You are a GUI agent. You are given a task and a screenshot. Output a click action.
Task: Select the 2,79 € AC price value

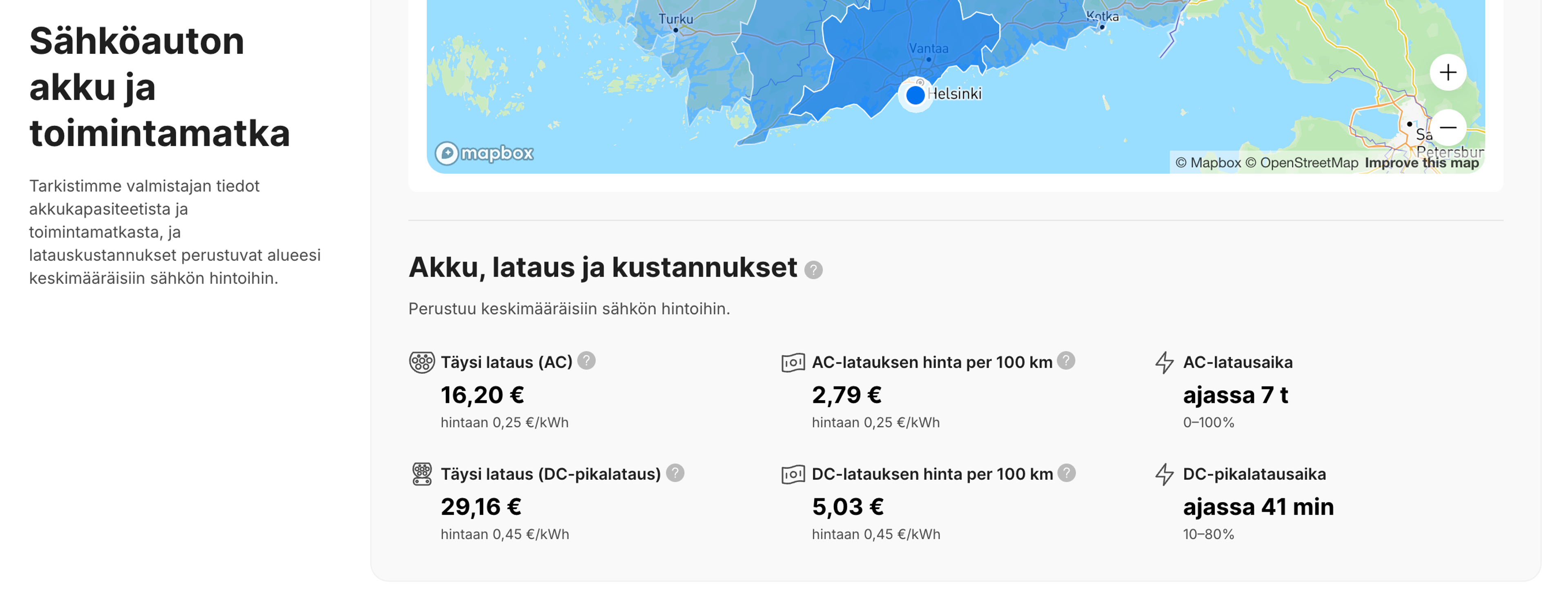[847, 395]
